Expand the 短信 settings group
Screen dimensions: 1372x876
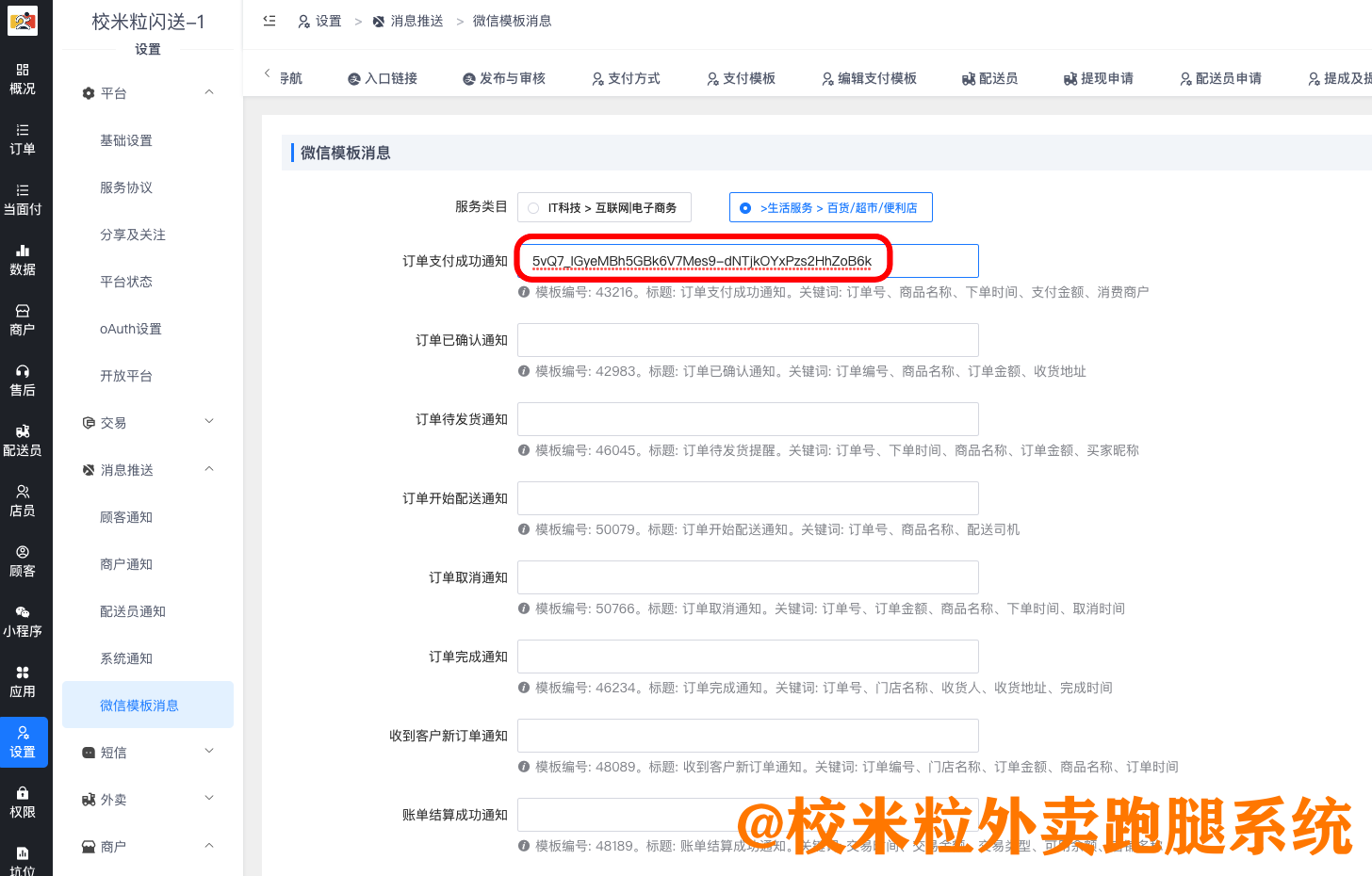[147, 752]
